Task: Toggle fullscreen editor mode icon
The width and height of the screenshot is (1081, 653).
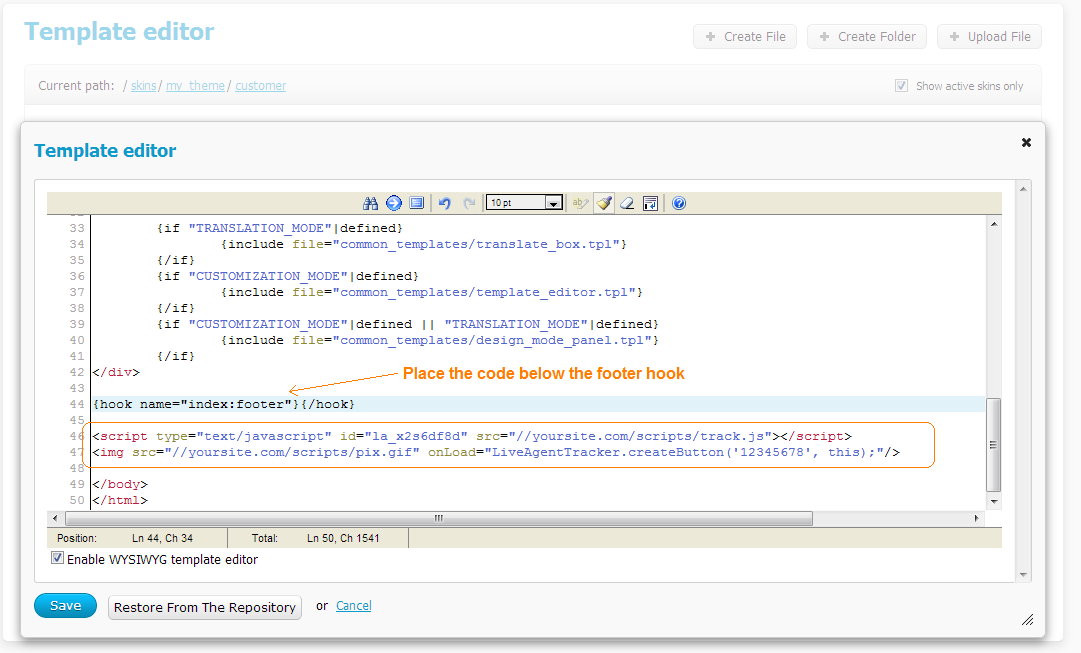Action: point(417,203)
